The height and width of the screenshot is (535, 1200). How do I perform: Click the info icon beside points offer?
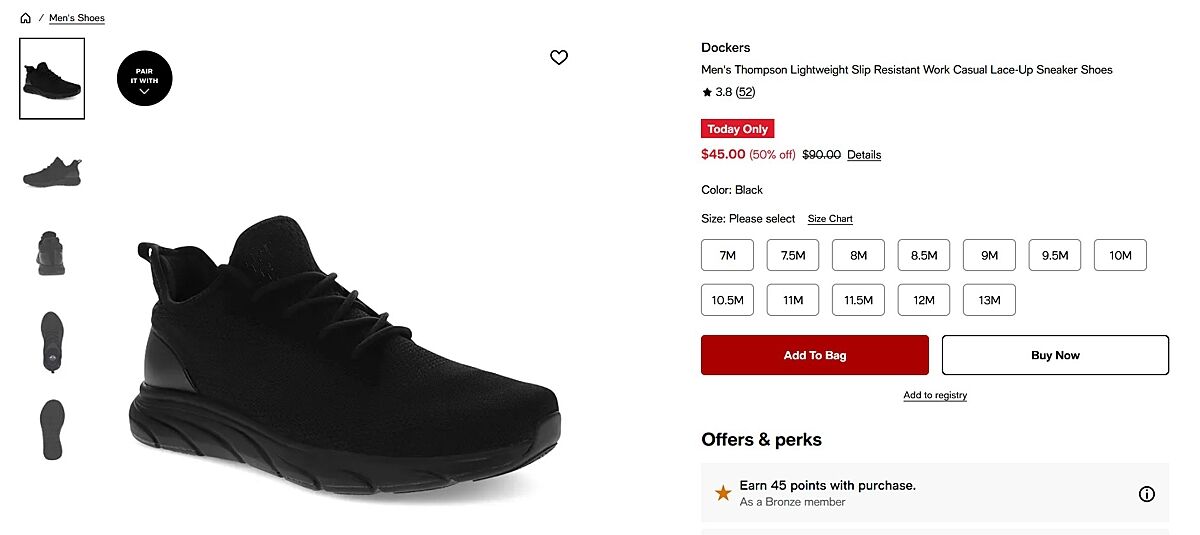coord(1147,494)
